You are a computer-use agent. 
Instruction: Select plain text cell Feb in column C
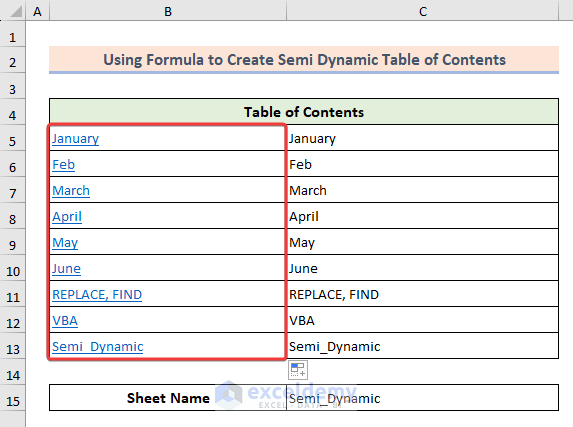tap(423, 164)
